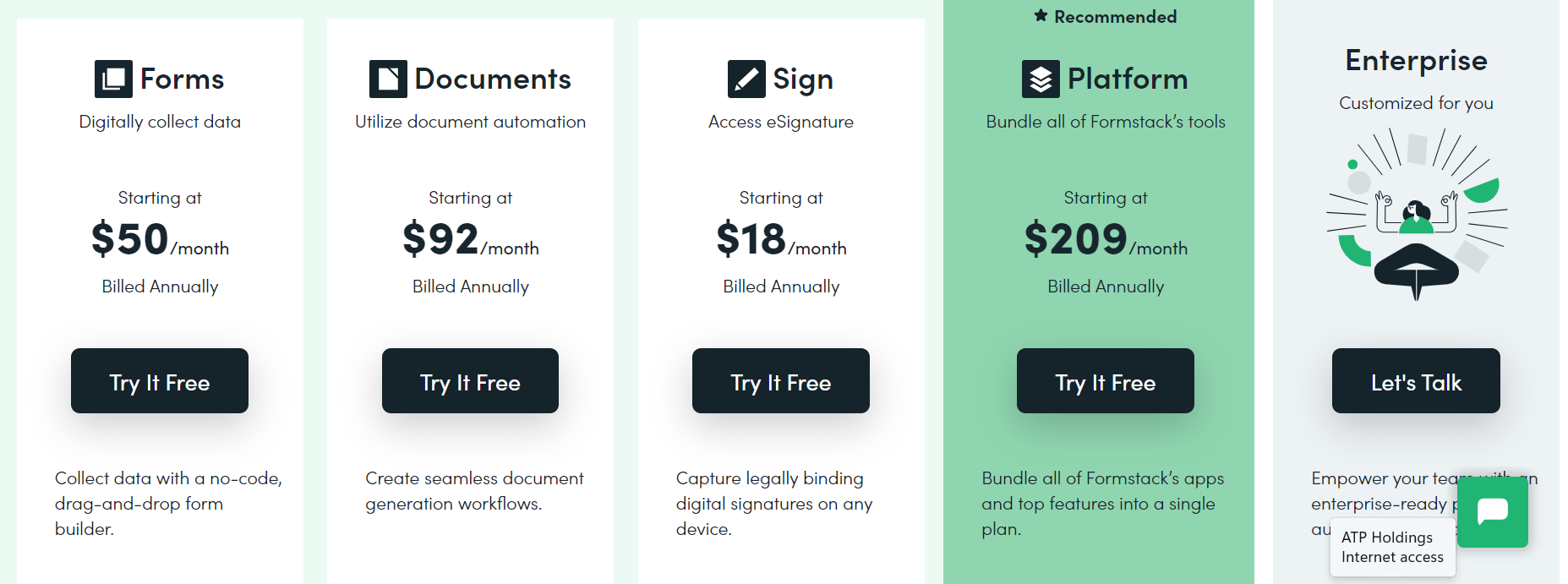
Task: Click the Forms layered-squares icon
Action: [x=113, y=78]
